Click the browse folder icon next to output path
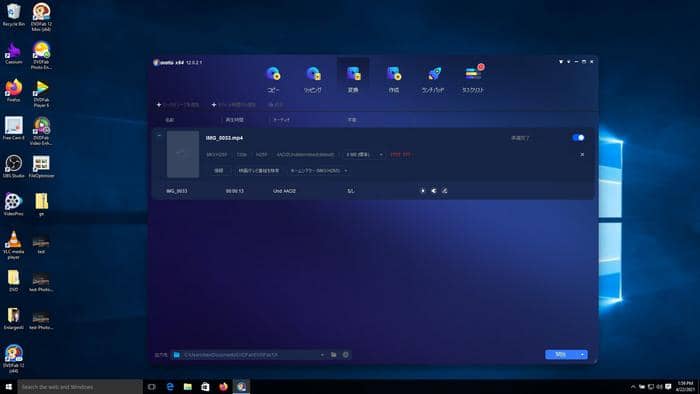This screenshot has width=700, height=394. tap(333, 355)
